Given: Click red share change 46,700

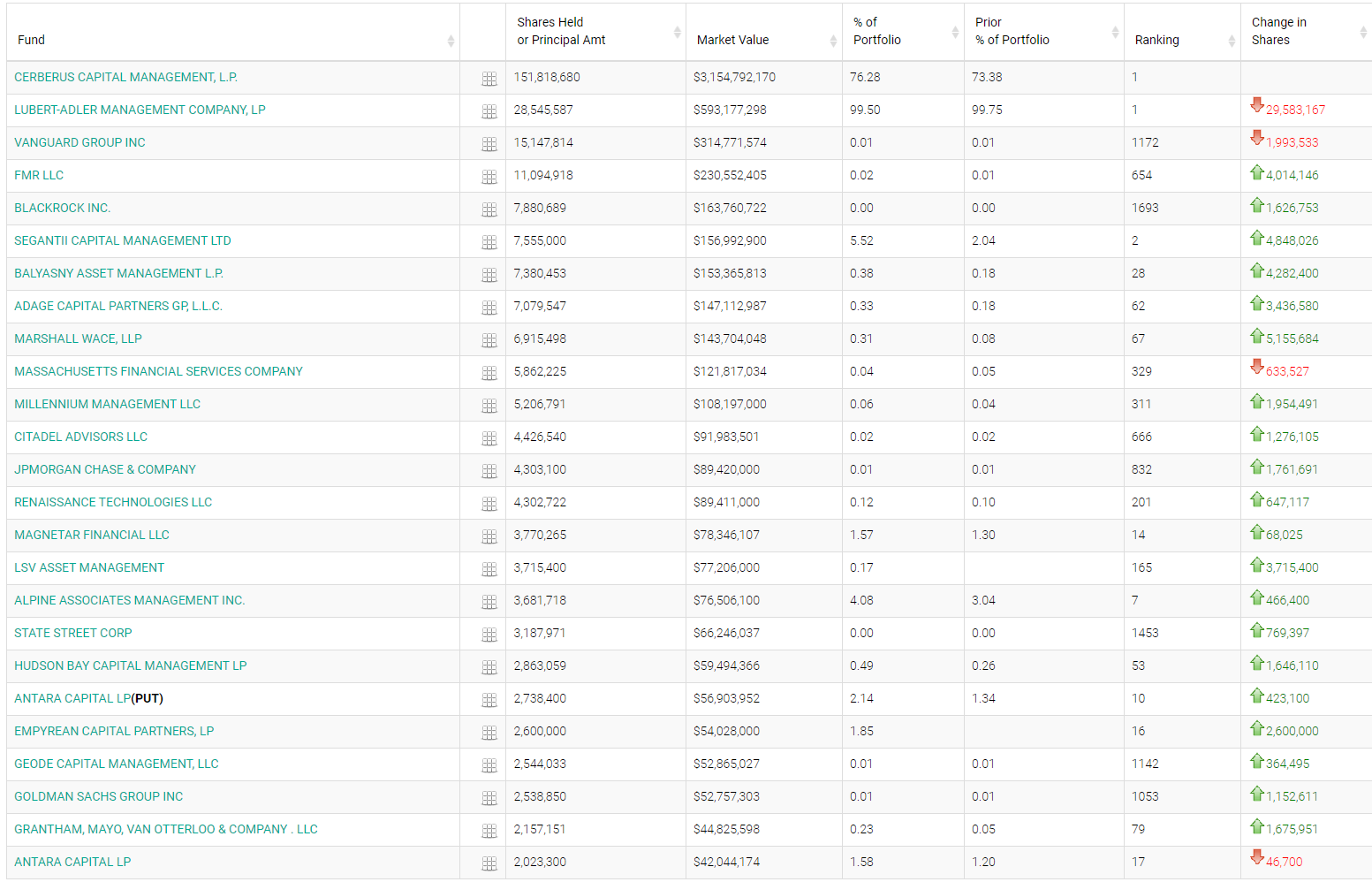Looking at the screenshot, I should [1284, 862].
